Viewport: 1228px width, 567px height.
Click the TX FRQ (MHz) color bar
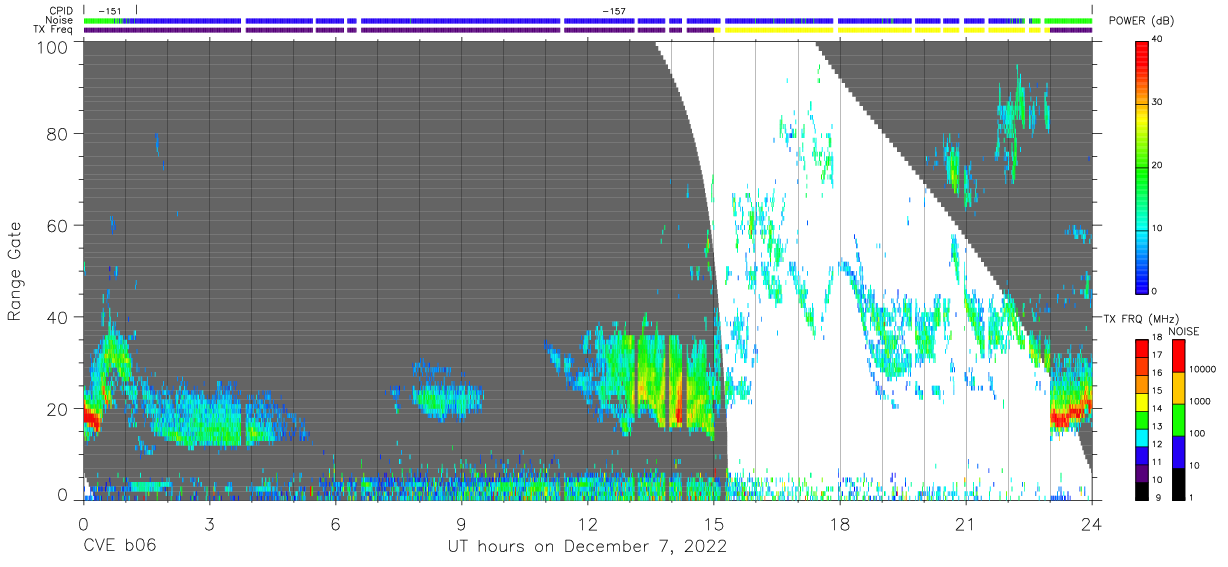(x=1143, y=419)
